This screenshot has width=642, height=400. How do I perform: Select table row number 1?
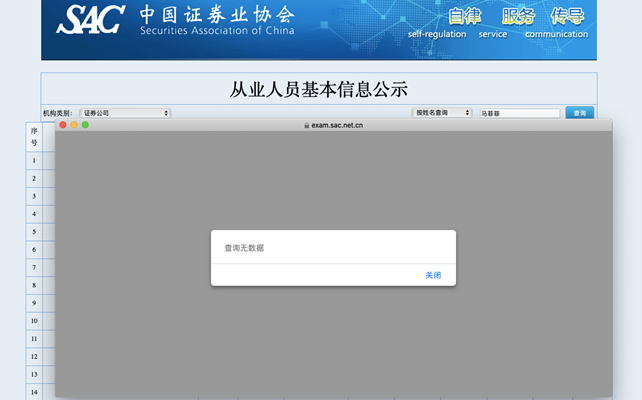click(34, 160)
